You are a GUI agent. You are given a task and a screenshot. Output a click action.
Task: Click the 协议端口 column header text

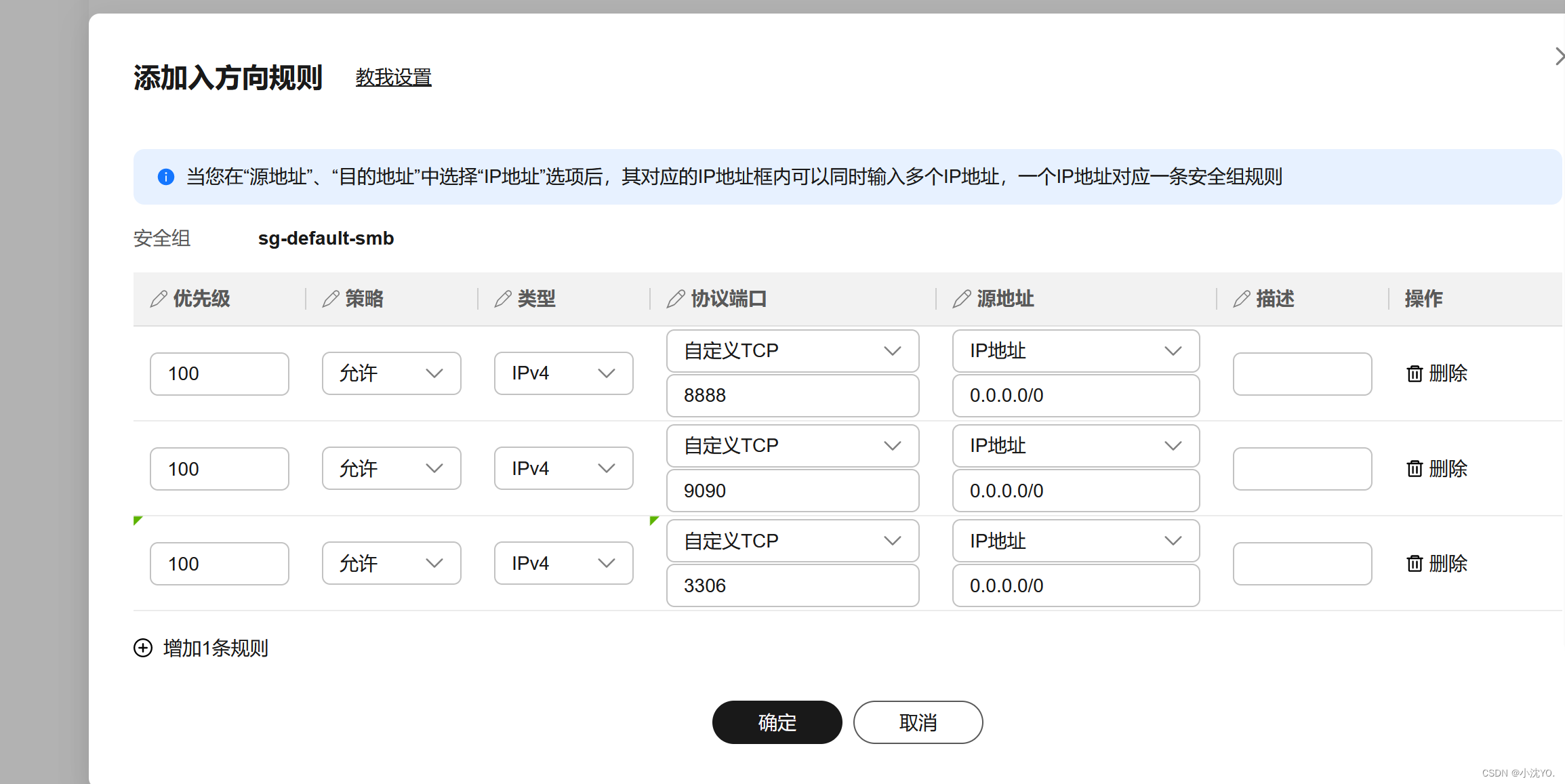[729, 299]
